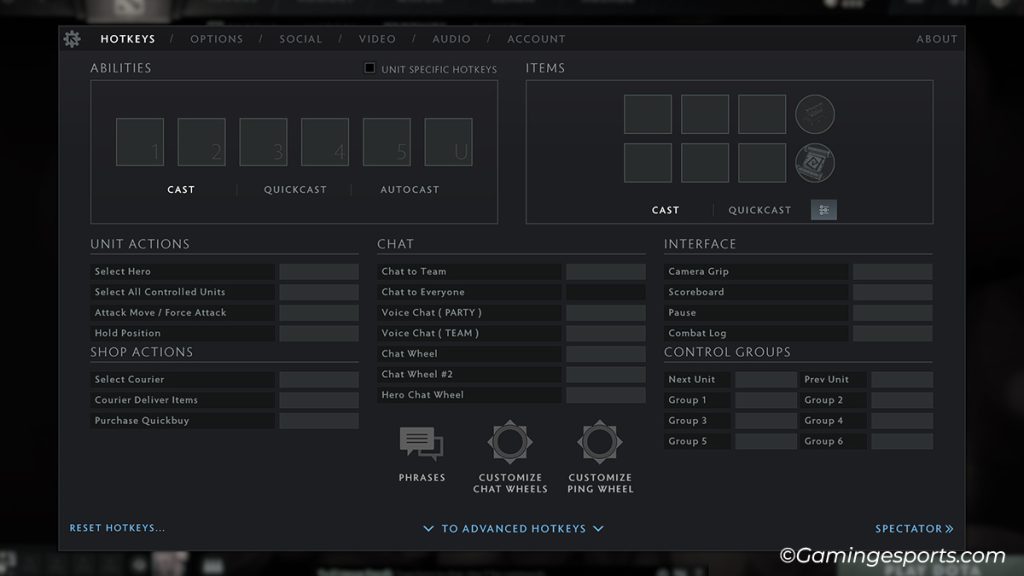This screenshot has width=1024, height=576.
Task: Open the OPTIONS settings section
Action: 216,39
